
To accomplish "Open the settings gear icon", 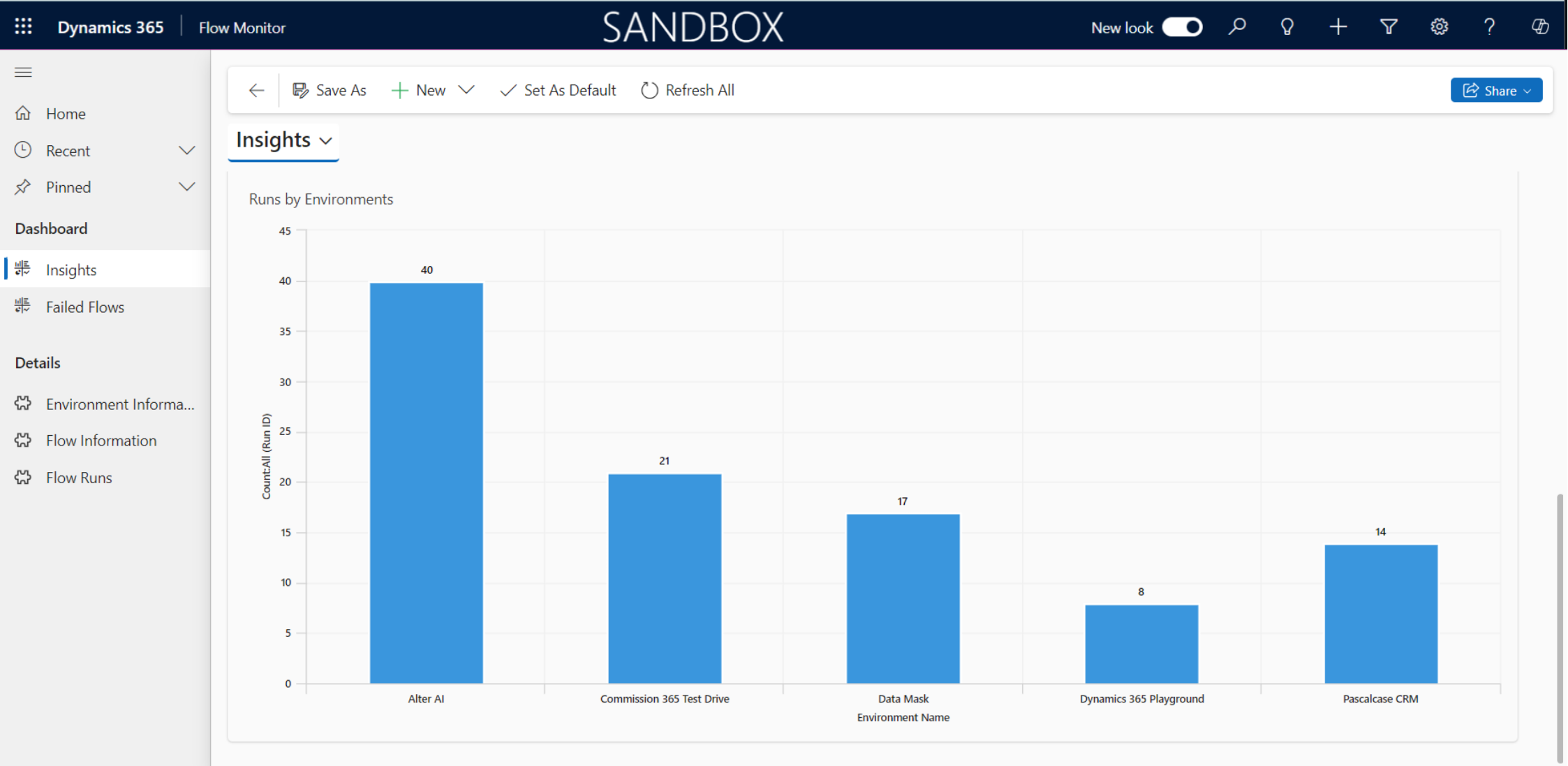I will tap(1439, 27).
